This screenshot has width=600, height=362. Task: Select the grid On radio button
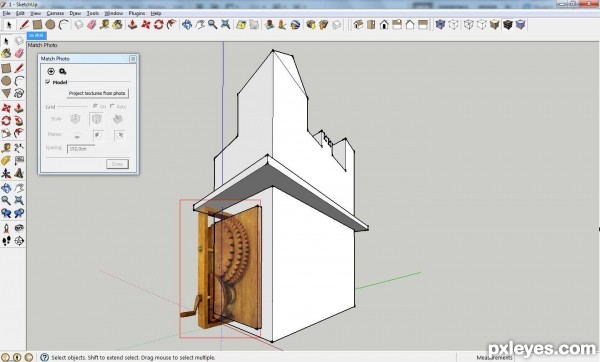pos(95,106)
